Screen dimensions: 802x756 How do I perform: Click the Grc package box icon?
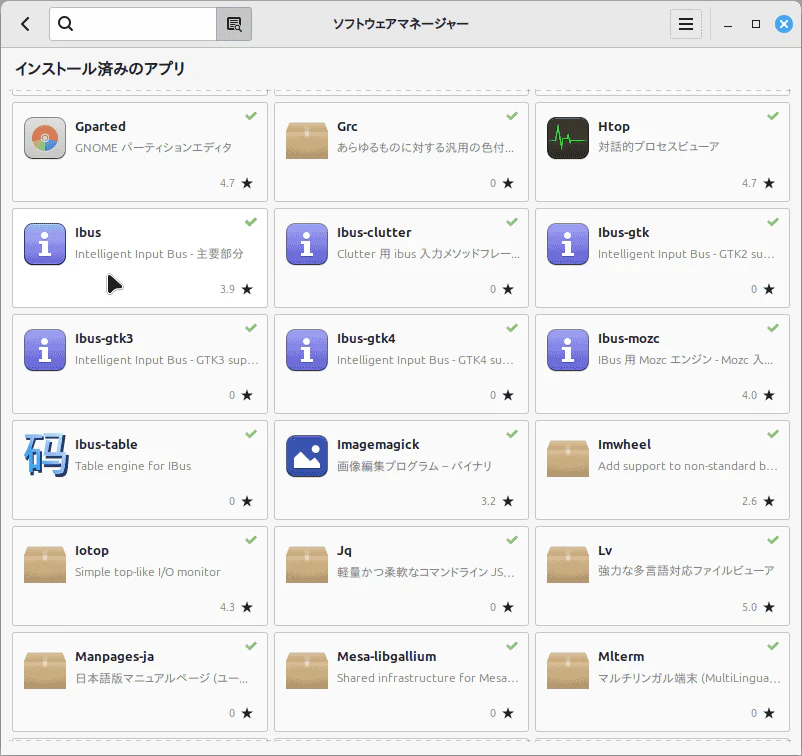pyautogui.click(x=307, y=140)
